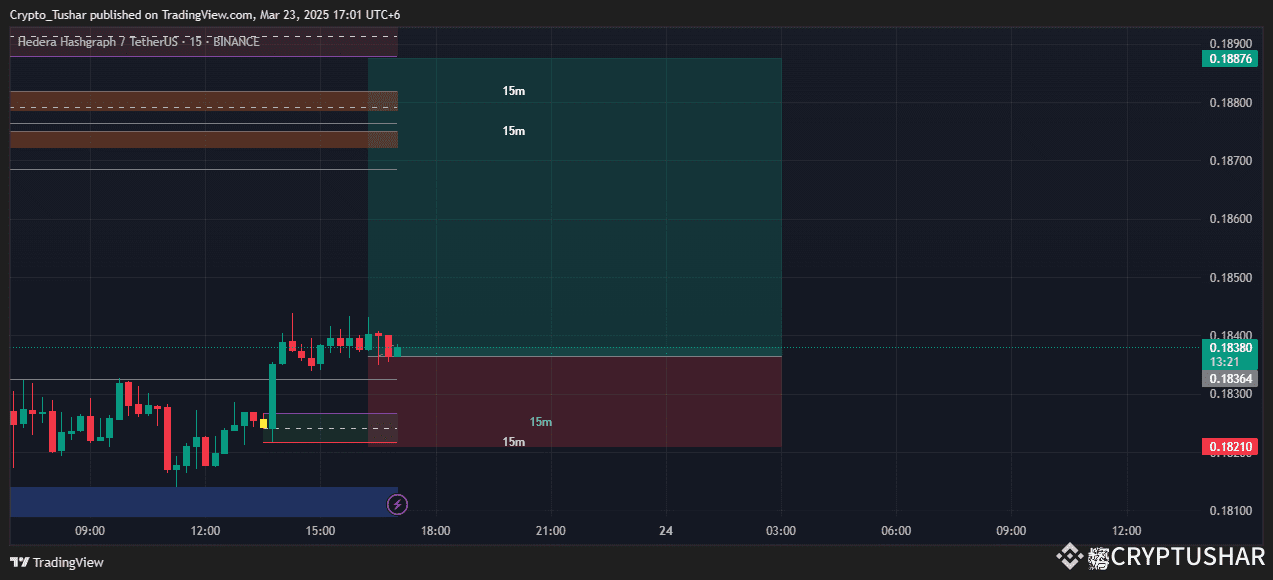Click the red 0.18210 price label

click(1228, 446)
